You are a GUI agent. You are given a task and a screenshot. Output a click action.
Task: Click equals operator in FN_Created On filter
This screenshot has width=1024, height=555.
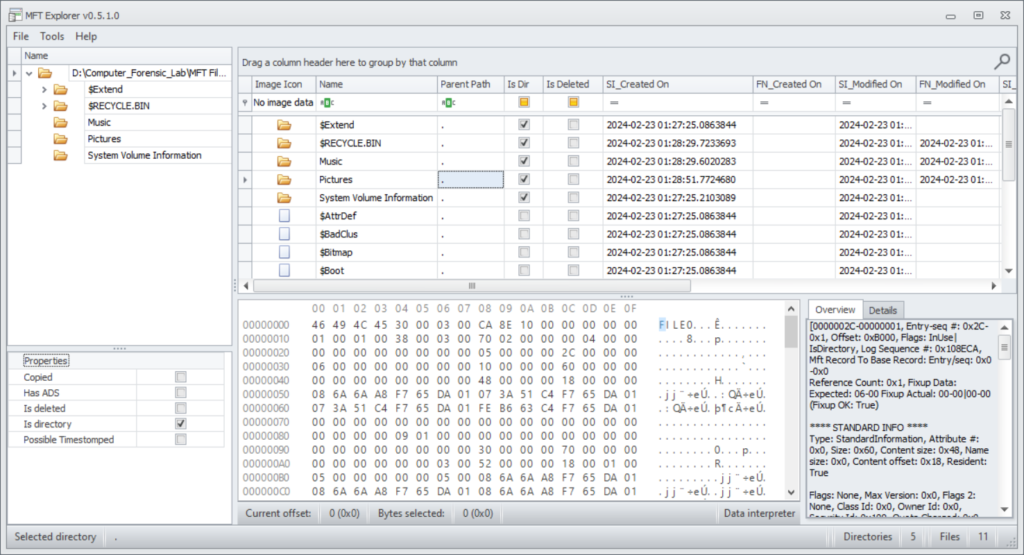click(x=763, y=103)
